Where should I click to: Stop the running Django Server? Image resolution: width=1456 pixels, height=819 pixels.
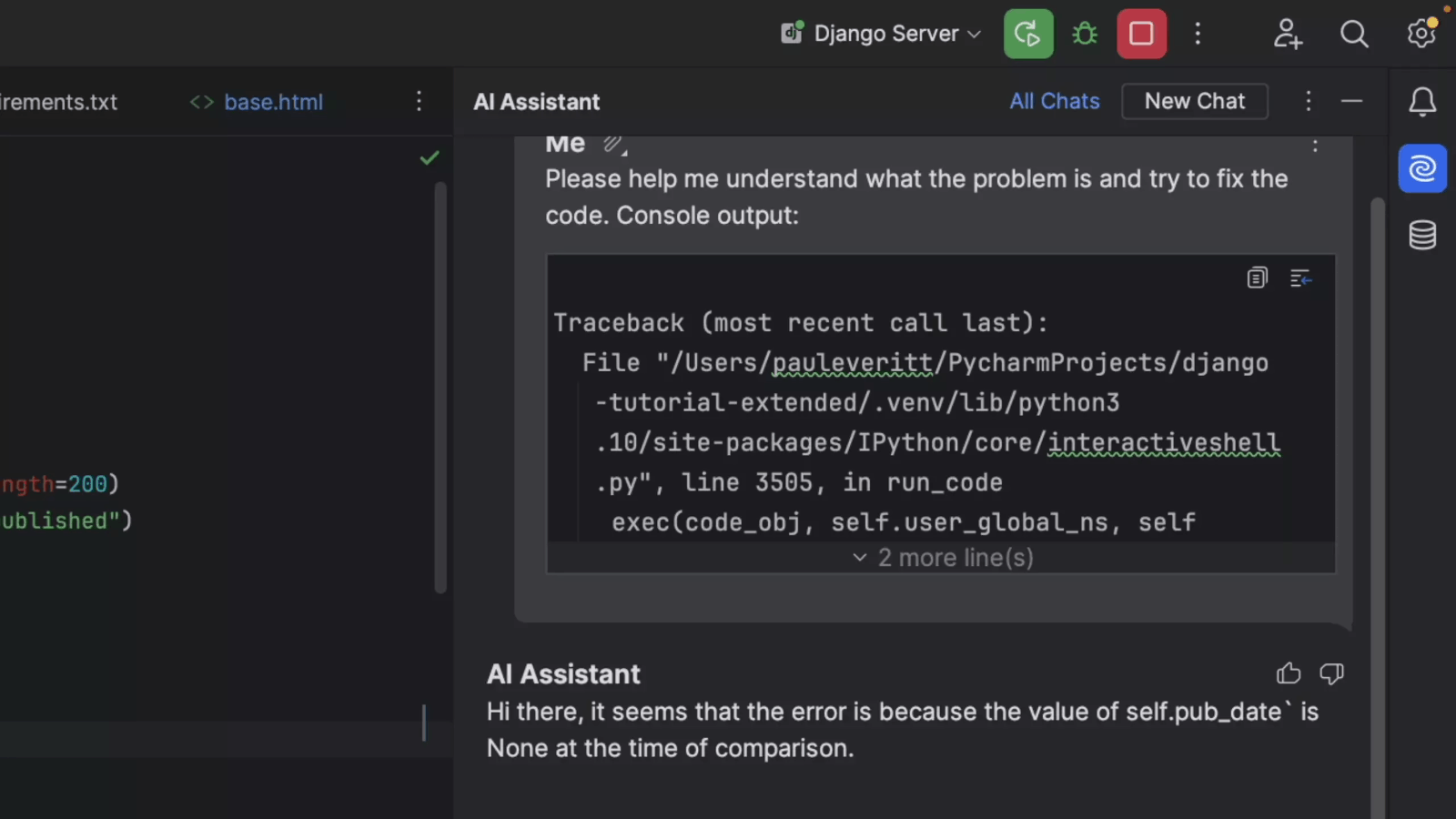1141,33
